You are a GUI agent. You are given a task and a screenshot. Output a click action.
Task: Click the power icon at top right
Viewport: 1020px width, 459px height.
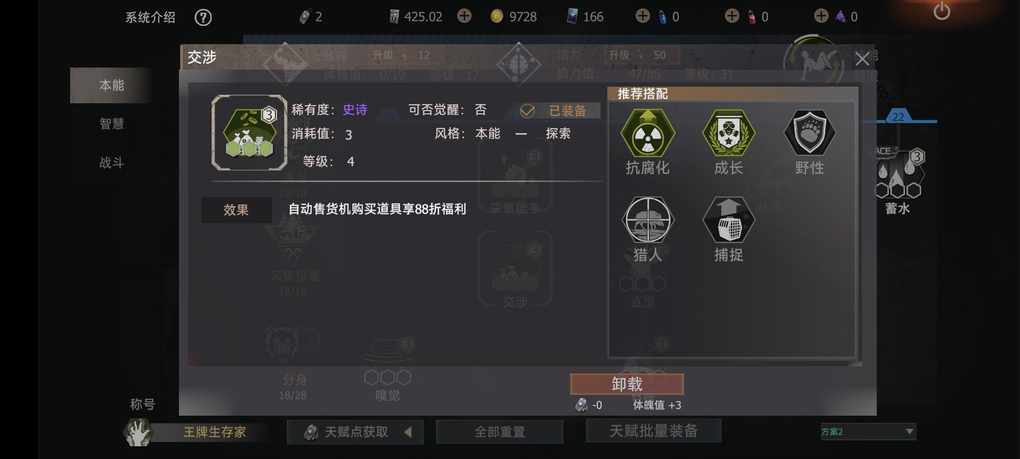pos(942,11)
